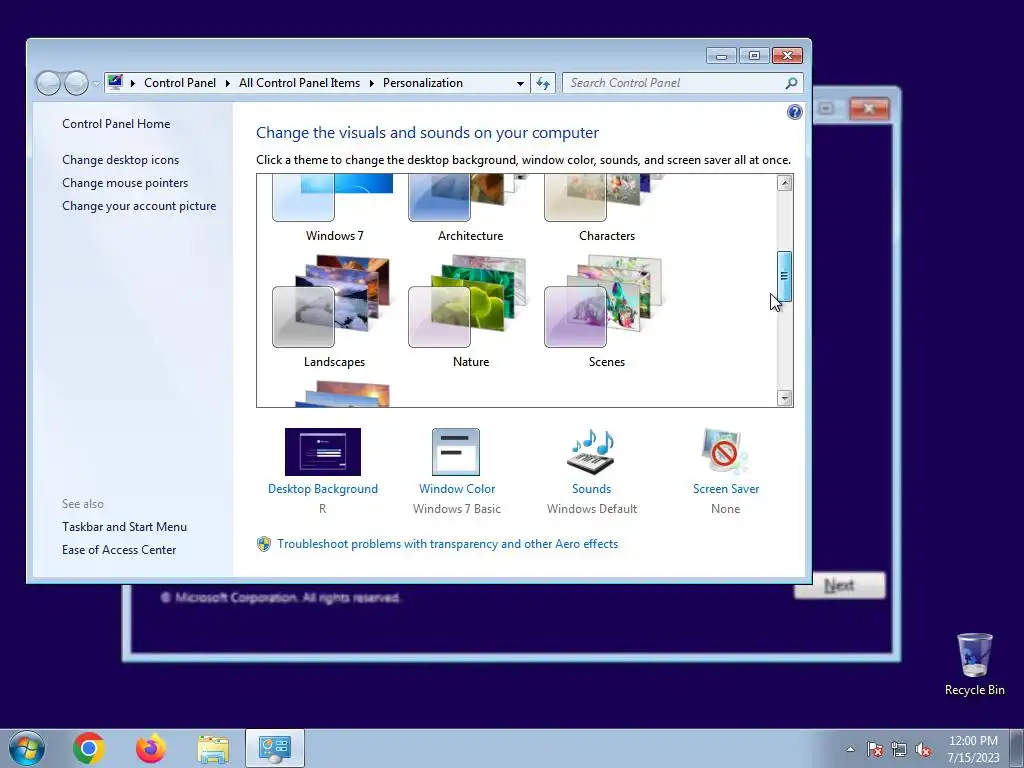
Task: Open address bar history dropdown
Action: (520, 83)
